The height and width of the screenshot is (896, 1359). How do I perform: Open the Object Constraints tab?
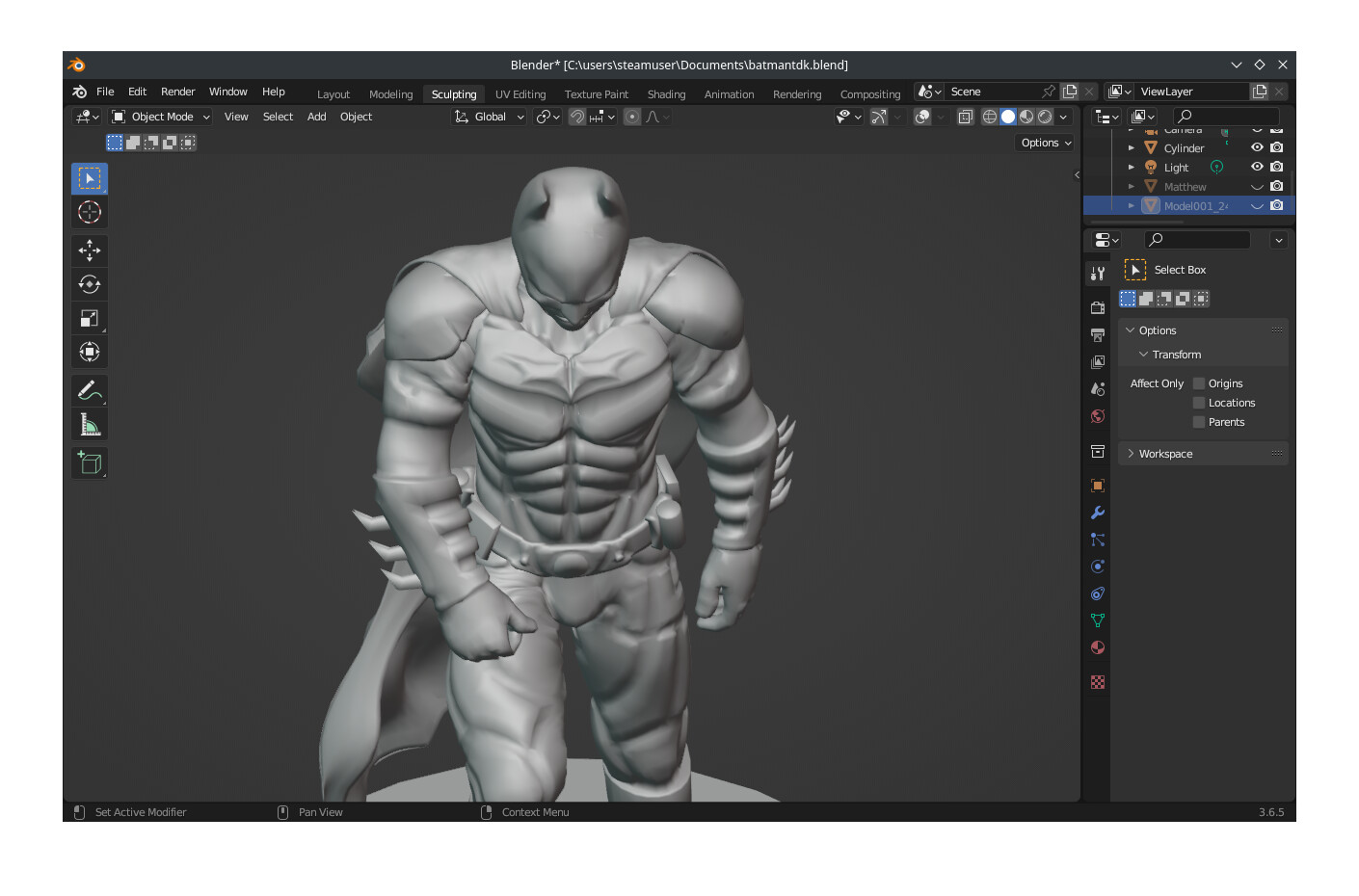coord(1098,593)
